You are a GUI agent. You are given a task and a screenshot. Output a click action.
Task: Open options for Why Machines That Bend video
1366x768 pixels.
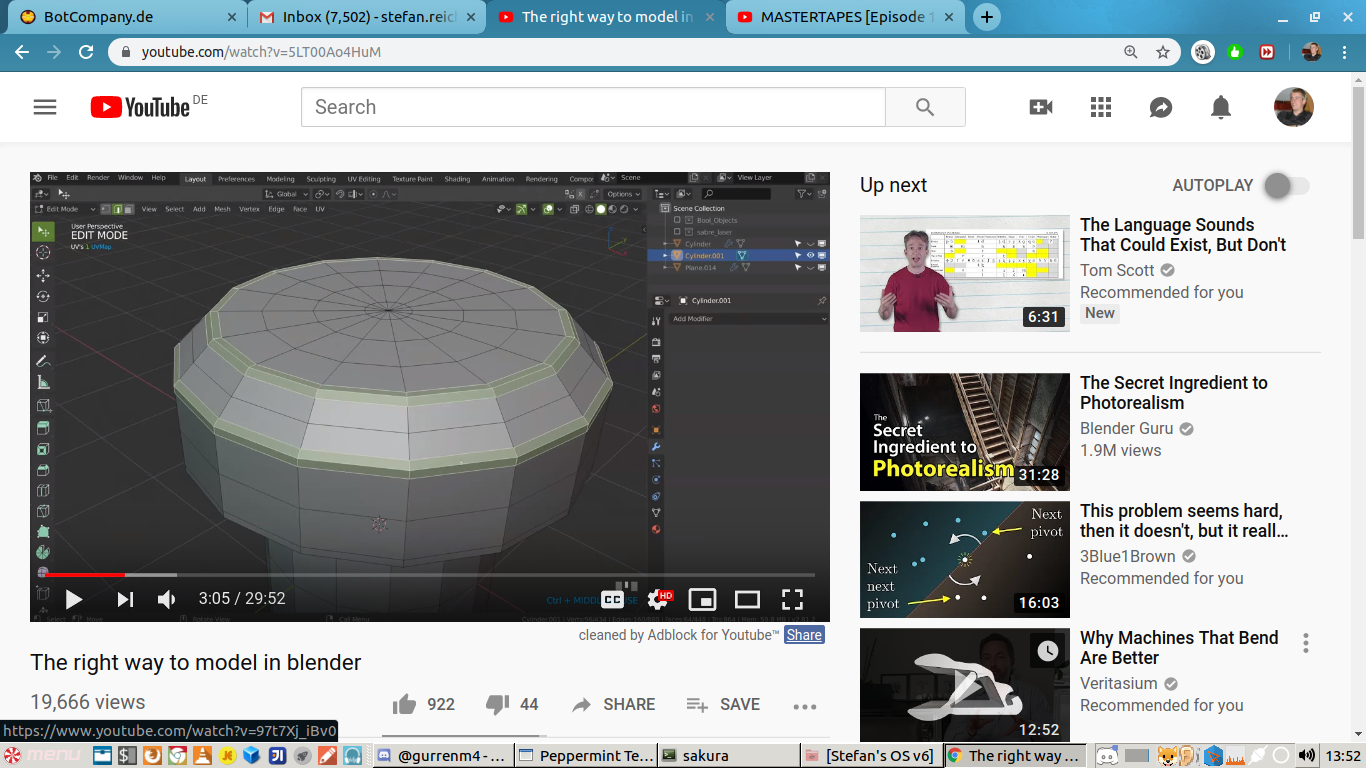(1305, 643)
